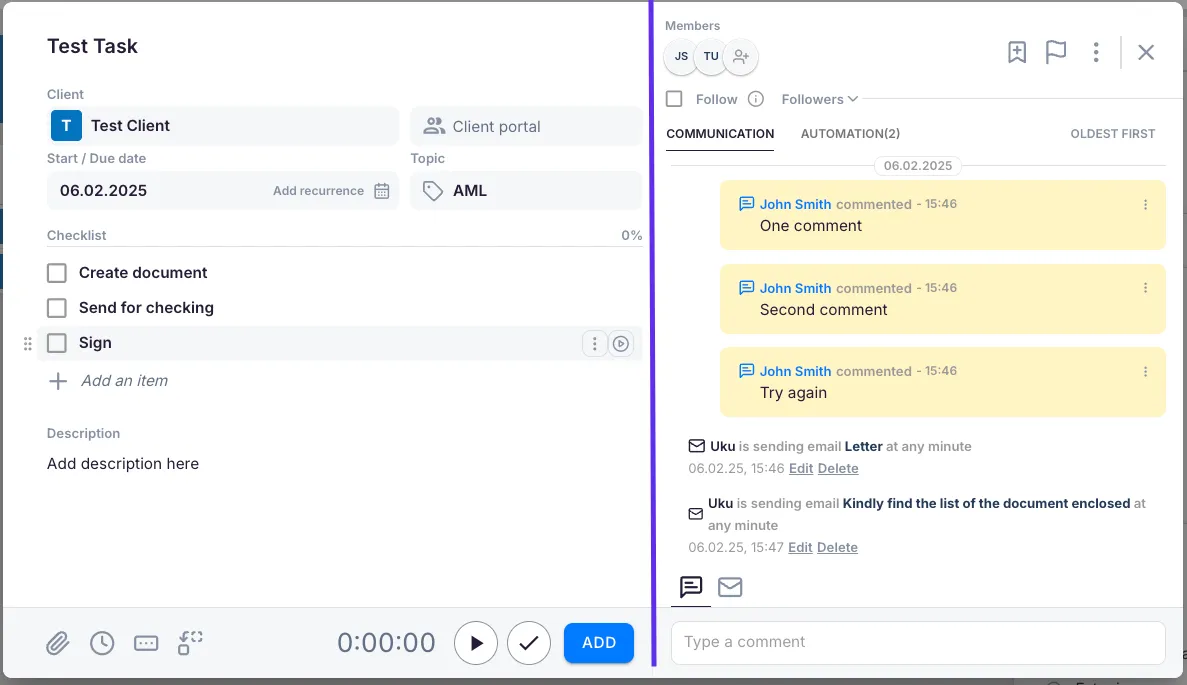Open options menu for Sign item
This screenshot has width=1187, height=685.
click(x=594, y=344)
